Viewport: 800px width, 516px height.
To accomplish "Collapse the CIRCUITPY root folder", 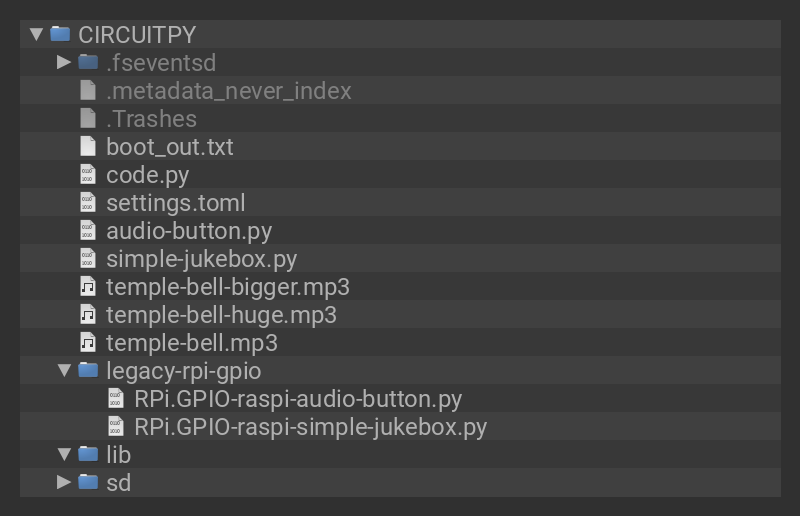I will [x=37, y=34].
